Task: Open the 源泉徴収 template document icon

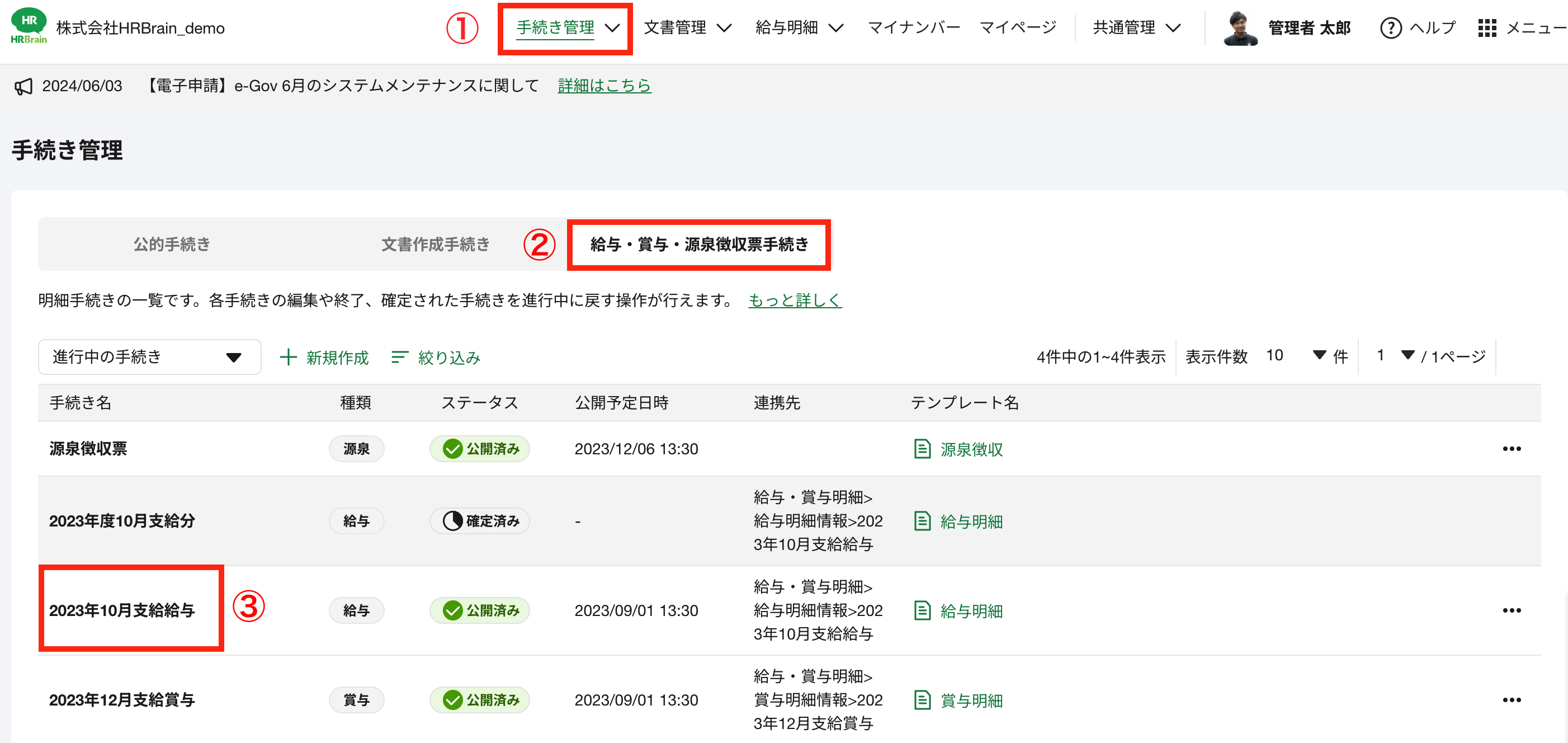Action: click(922, 449)
